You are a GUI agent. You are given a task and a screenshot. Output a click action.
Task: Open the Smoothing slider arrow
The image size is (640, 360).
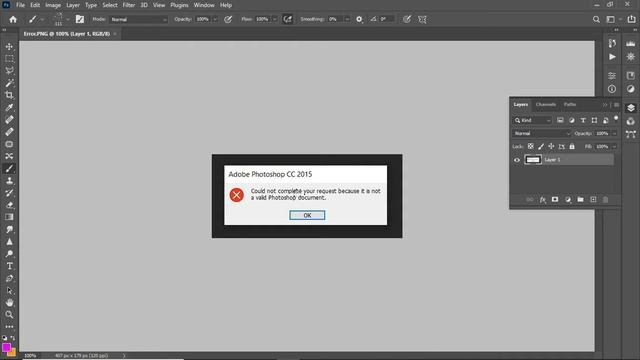tap(347, 19)
